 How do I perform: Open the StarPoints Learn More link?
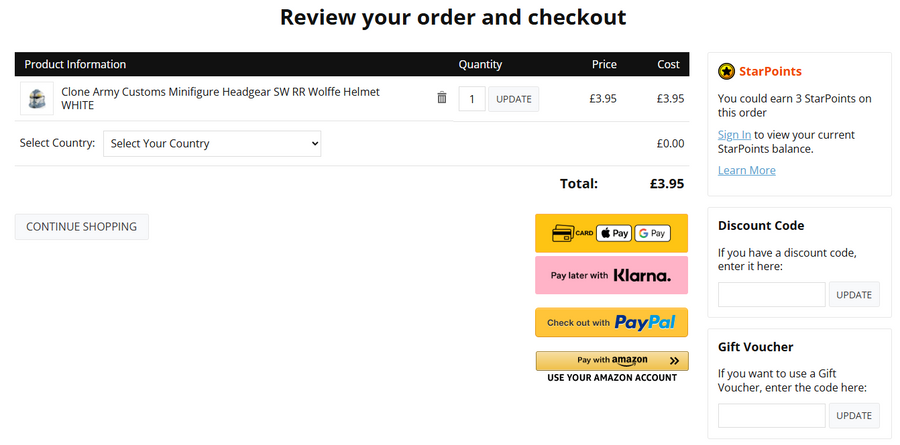click(746, 170)
